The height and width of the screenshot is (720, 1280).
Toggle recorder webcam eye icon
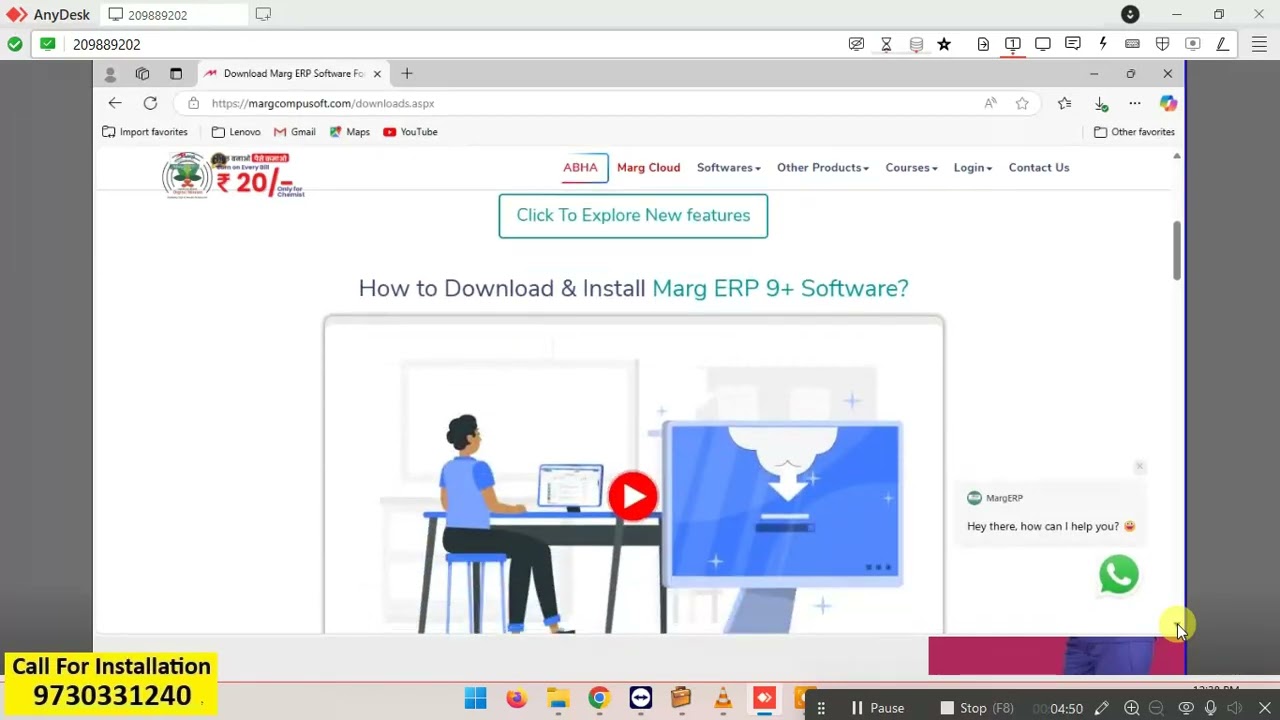coord(1186,708)
